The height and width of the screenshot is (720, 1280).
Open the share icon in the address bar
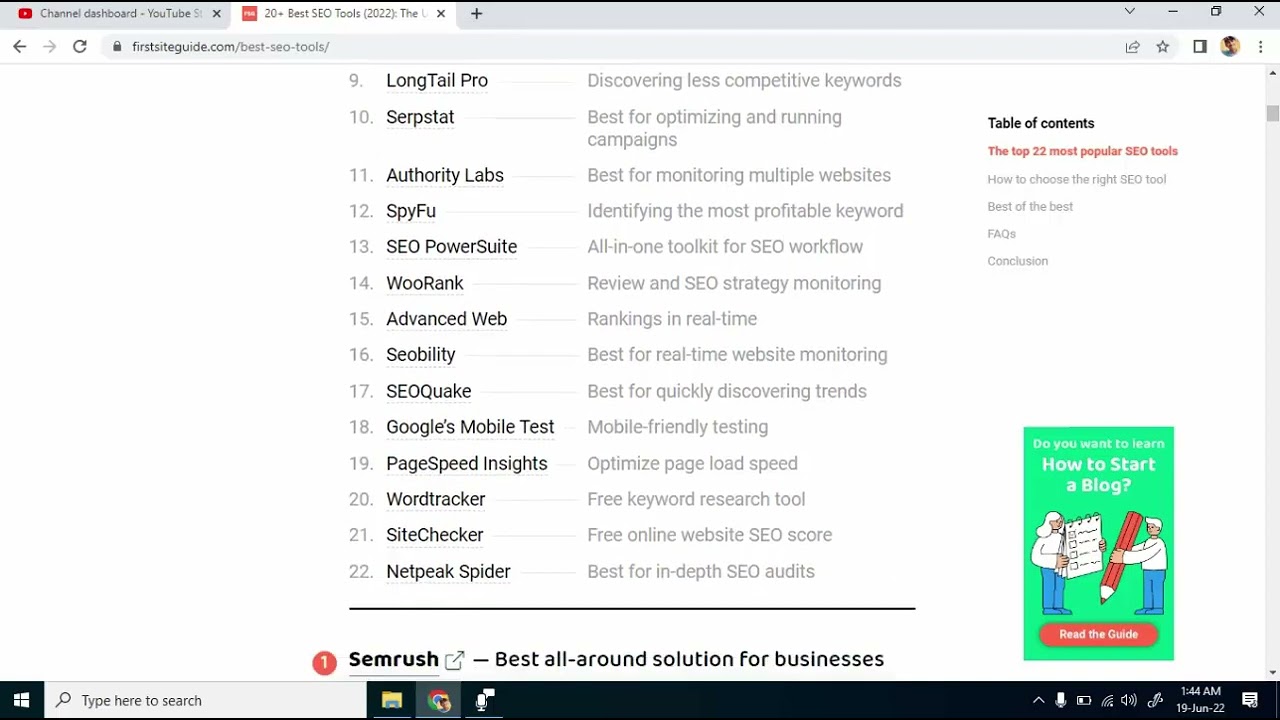[x=1132, y=47]
